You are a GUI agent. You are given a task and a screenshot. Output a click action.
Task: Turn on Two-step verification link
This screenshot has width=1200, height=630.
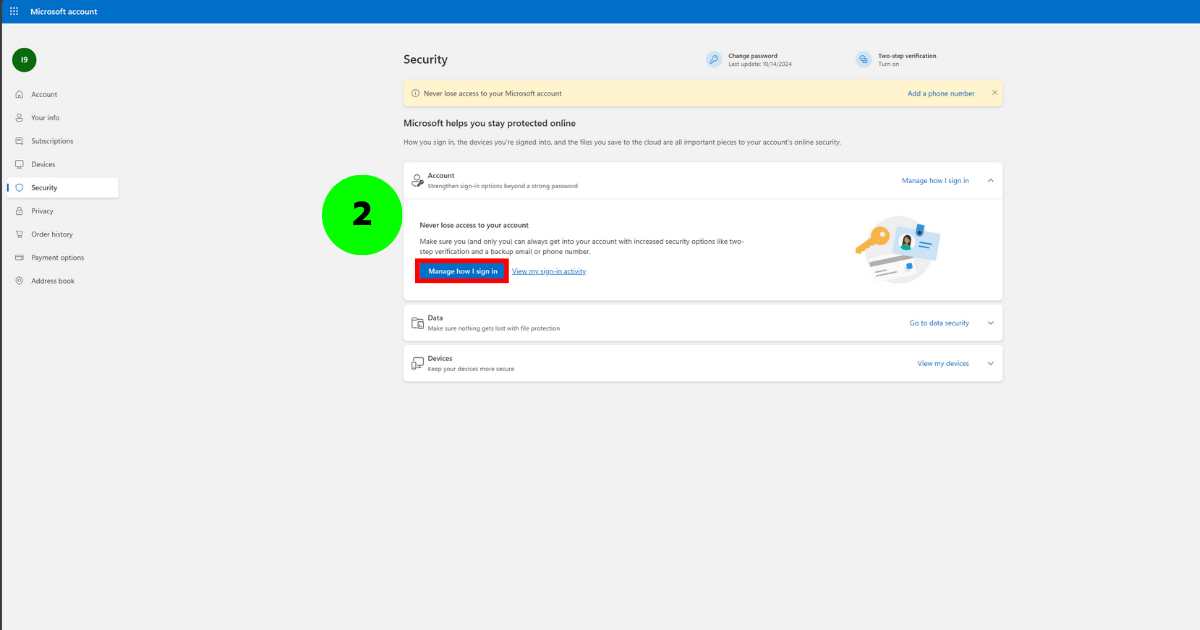889,64
